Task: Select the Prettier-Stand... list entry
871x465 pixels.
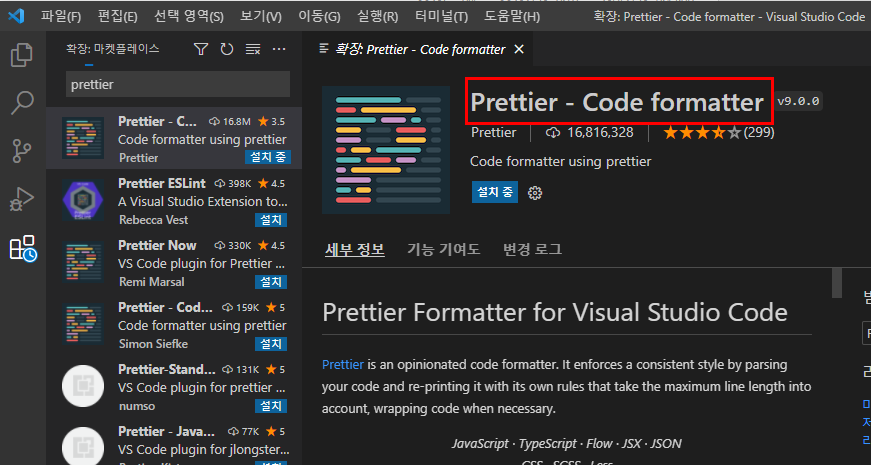Action: pyautogui.click(x=174, y=386)
